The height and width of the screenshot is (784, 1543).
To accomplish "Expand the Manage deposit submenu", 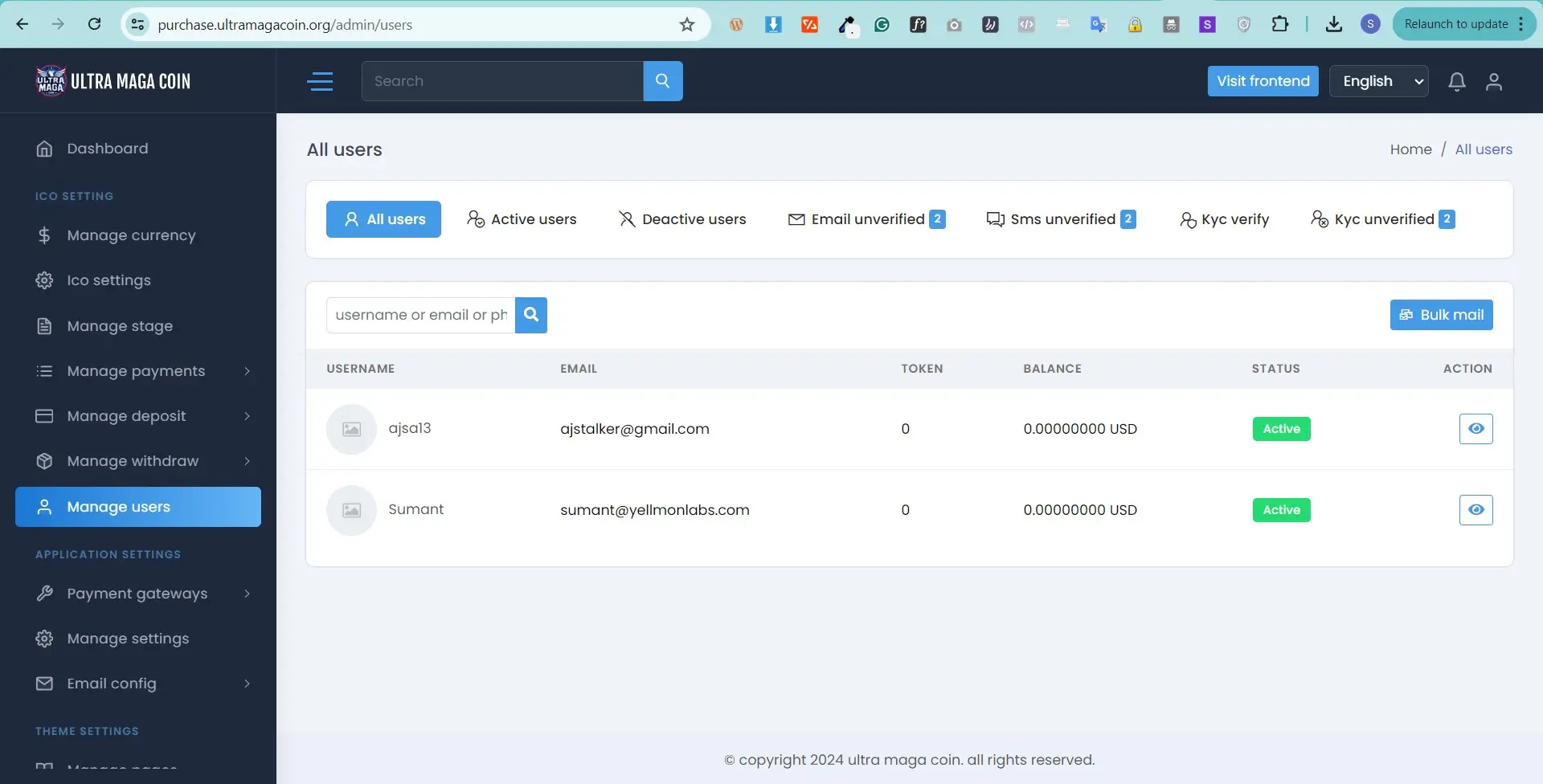I will pyautogui.click(x=143, y=416).
